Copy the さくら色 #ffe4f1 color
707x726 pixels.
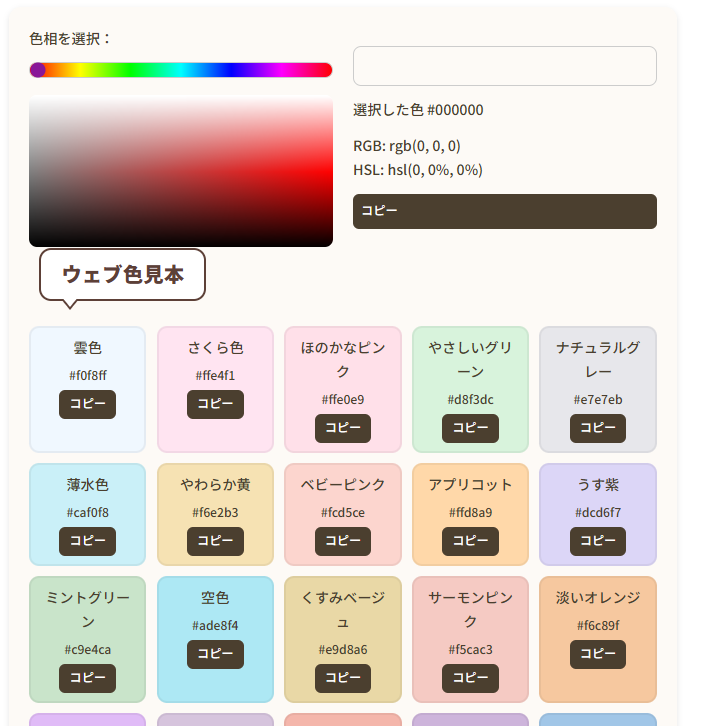pos(215,405)
